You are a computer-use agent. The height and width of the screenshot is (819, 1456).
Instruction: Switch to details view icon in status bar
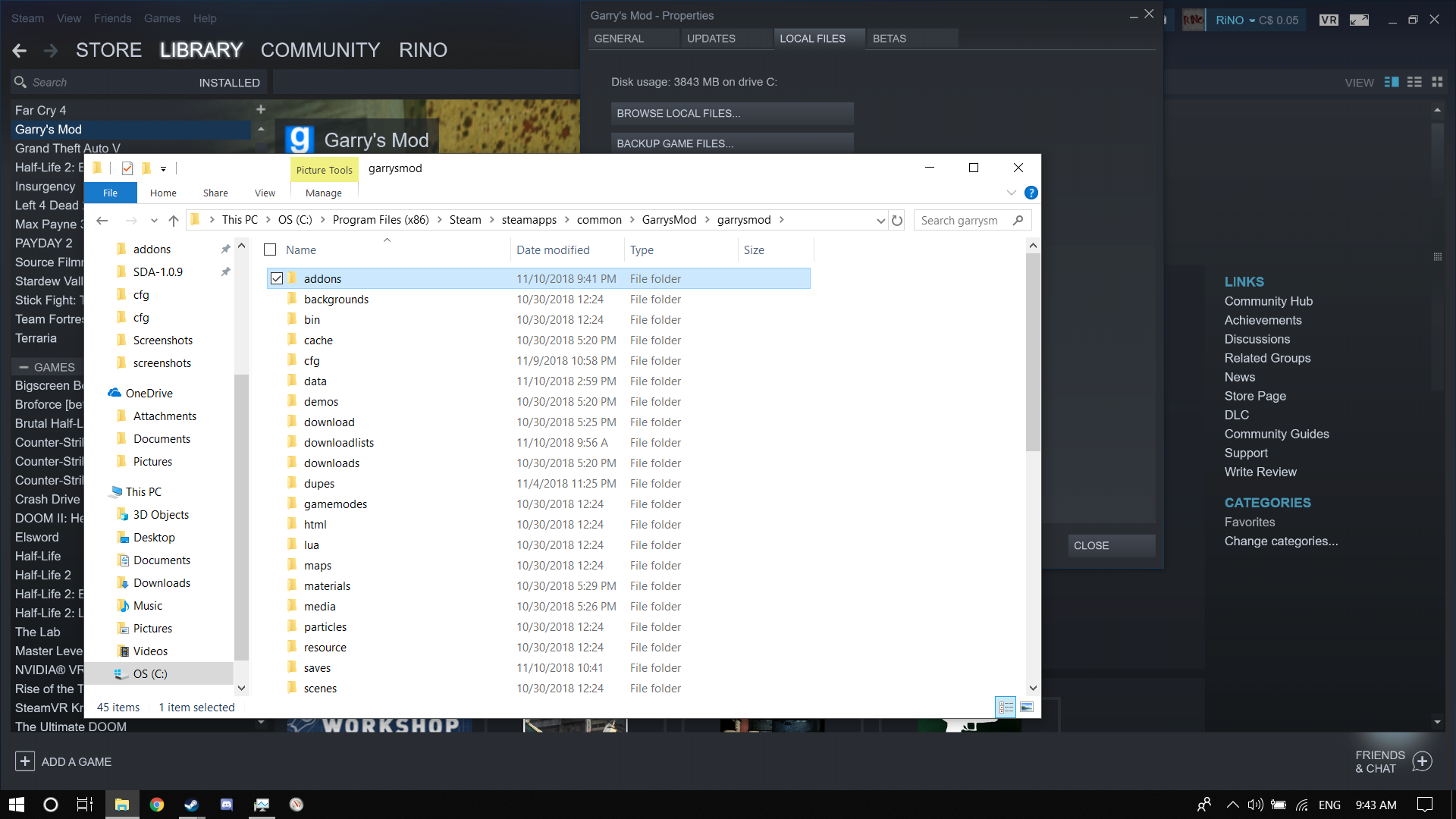click(x=1006, y=707)
